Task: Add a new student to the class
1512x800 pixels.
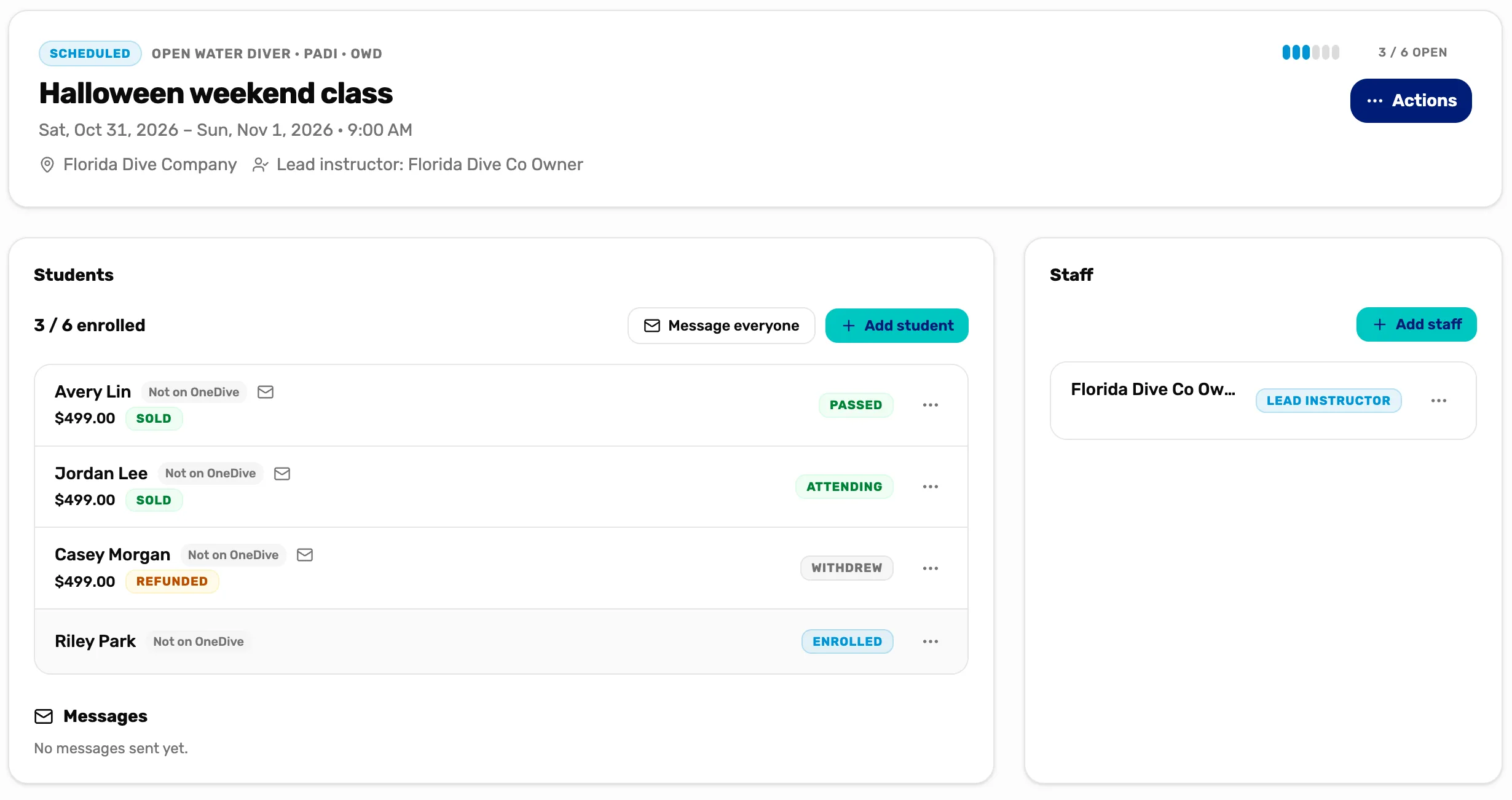Action: (x=897, y=326)
